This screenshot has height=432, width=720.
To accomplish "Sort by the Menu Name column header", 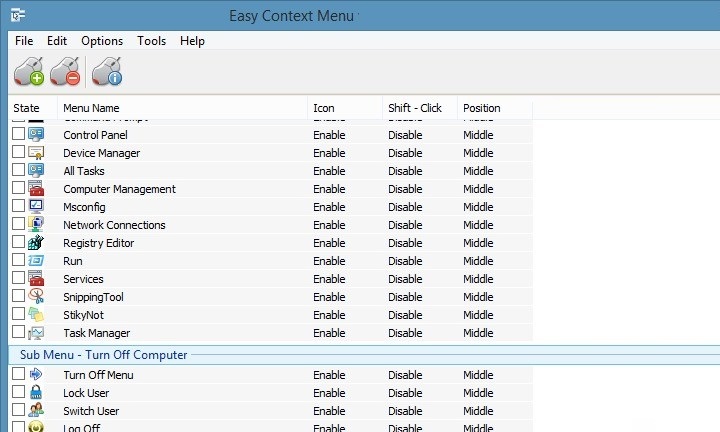I will click(182, 108).
